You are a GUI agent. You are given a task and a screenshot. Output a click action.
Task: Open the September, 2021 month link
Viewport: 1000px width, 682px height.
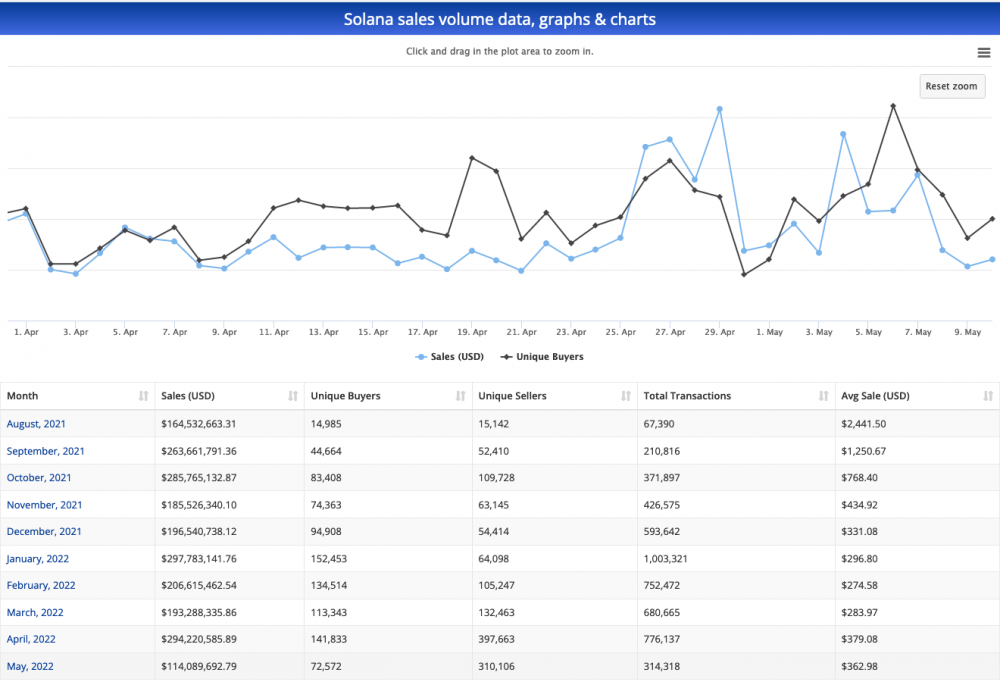tap(45, 451)
